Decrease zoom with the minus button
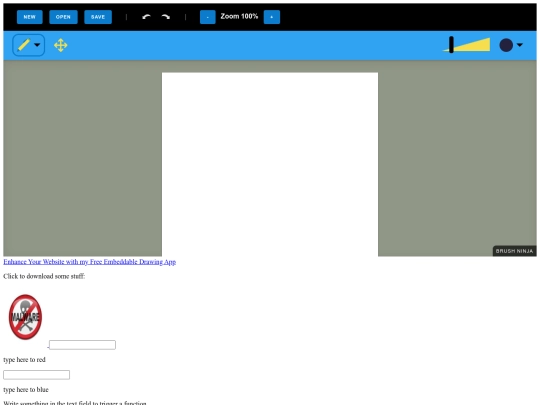Viewport: 540px width, 405px height. pos(208,17)
